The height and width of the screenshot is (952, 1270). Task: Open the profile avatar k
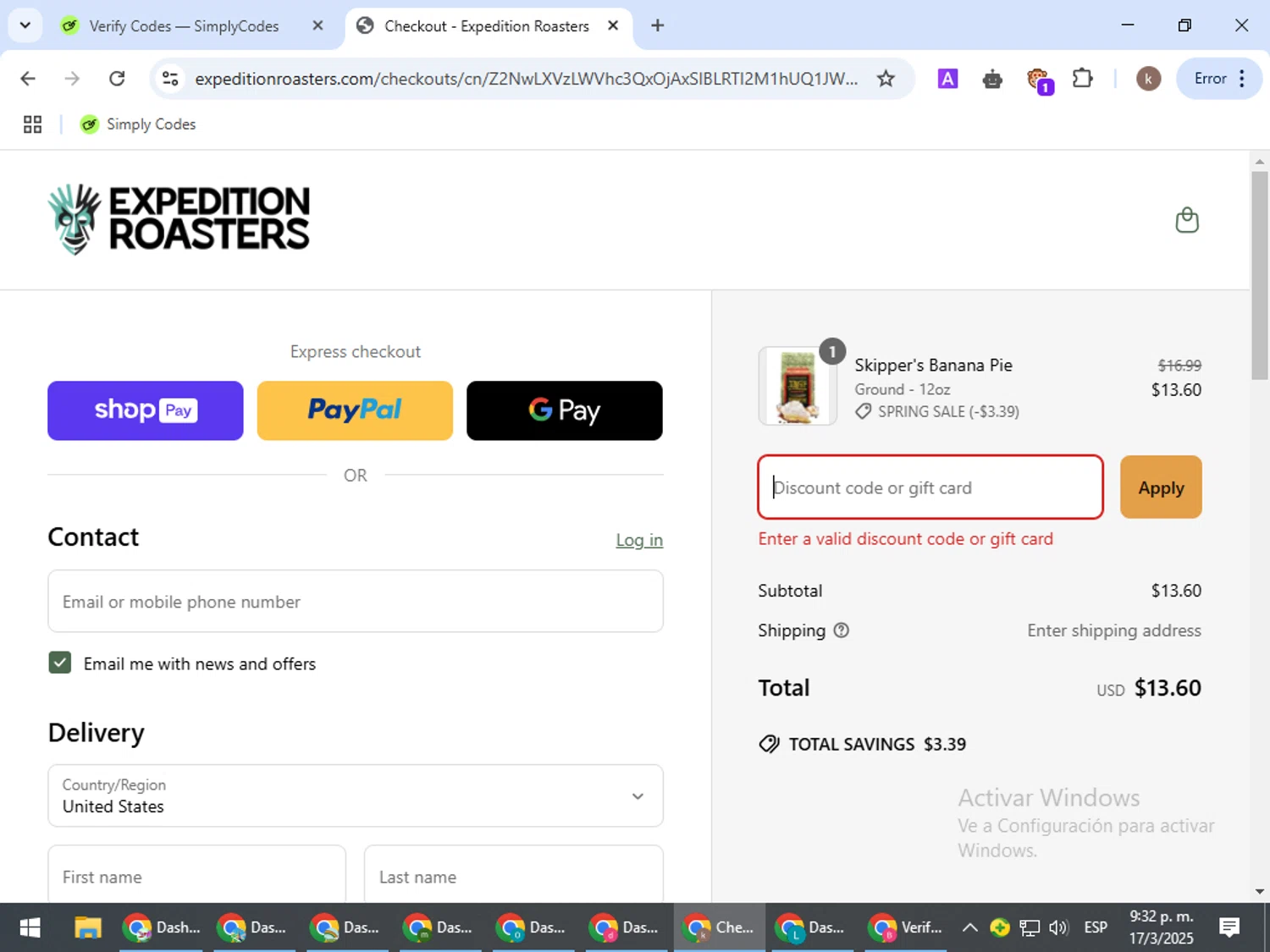(1148, 79)
